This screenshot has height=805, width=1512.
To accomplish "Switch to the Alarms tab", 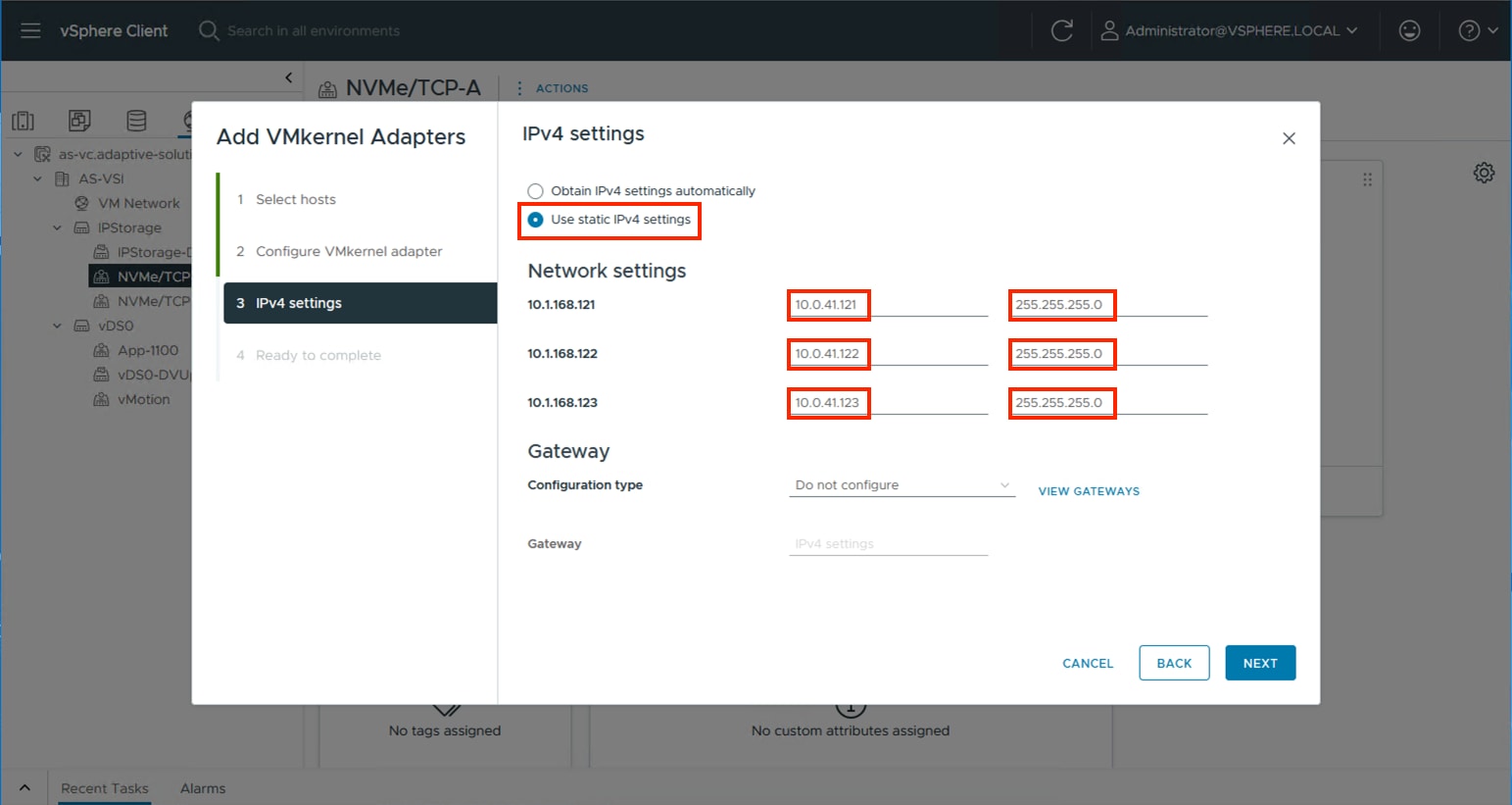I will click(x=203, y=788).
